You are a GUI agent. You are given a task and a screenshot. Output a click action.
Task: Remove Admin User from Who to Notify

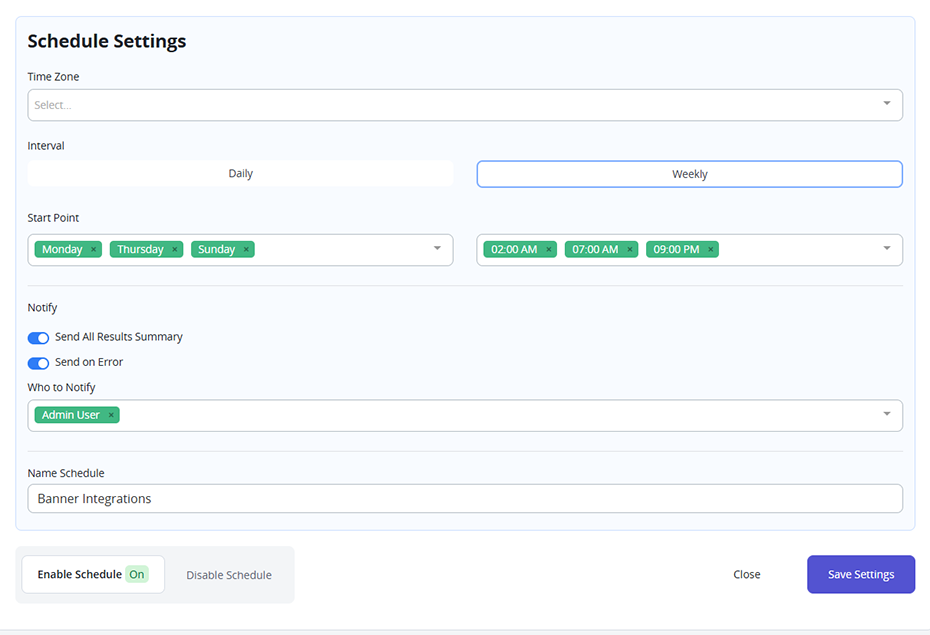point(110,414)
